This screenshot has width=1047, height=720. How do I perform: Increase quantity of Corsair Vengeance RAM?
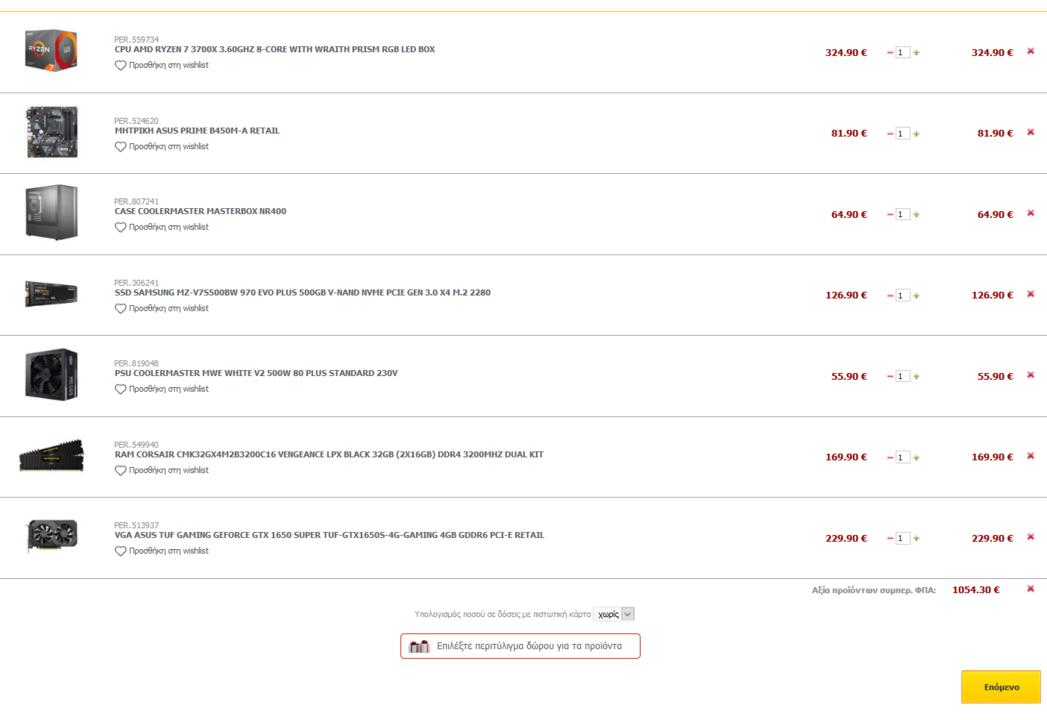pos(916,458)
